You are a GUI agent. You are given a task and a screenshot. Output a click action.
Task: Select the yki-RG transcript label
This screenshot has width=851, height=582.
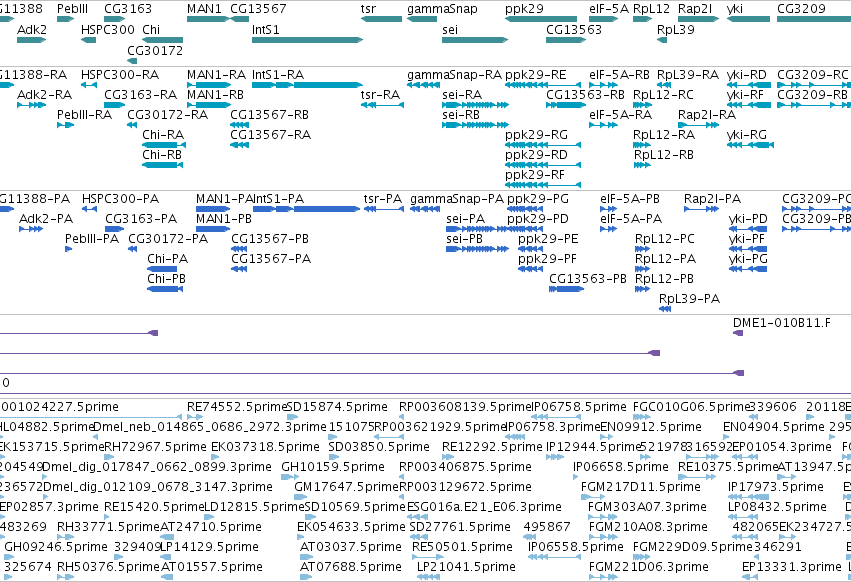tap(747, 135)
